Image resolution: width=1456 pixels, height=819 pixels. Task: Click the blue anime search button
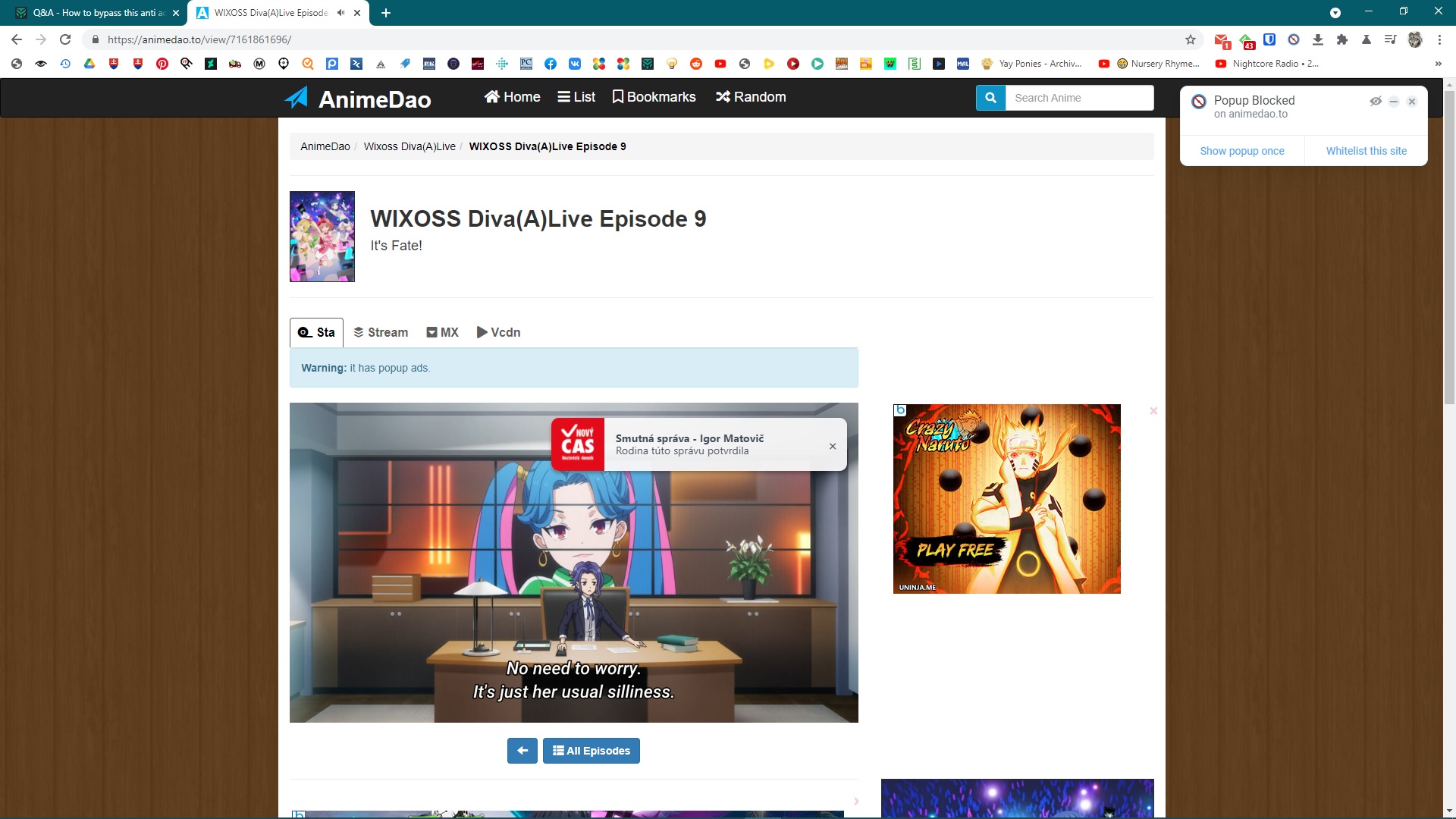(x=990, y=98)
